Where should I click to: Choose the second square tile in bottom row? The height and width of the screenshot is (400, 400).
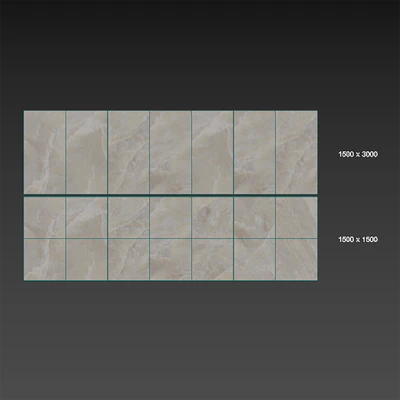86,259
